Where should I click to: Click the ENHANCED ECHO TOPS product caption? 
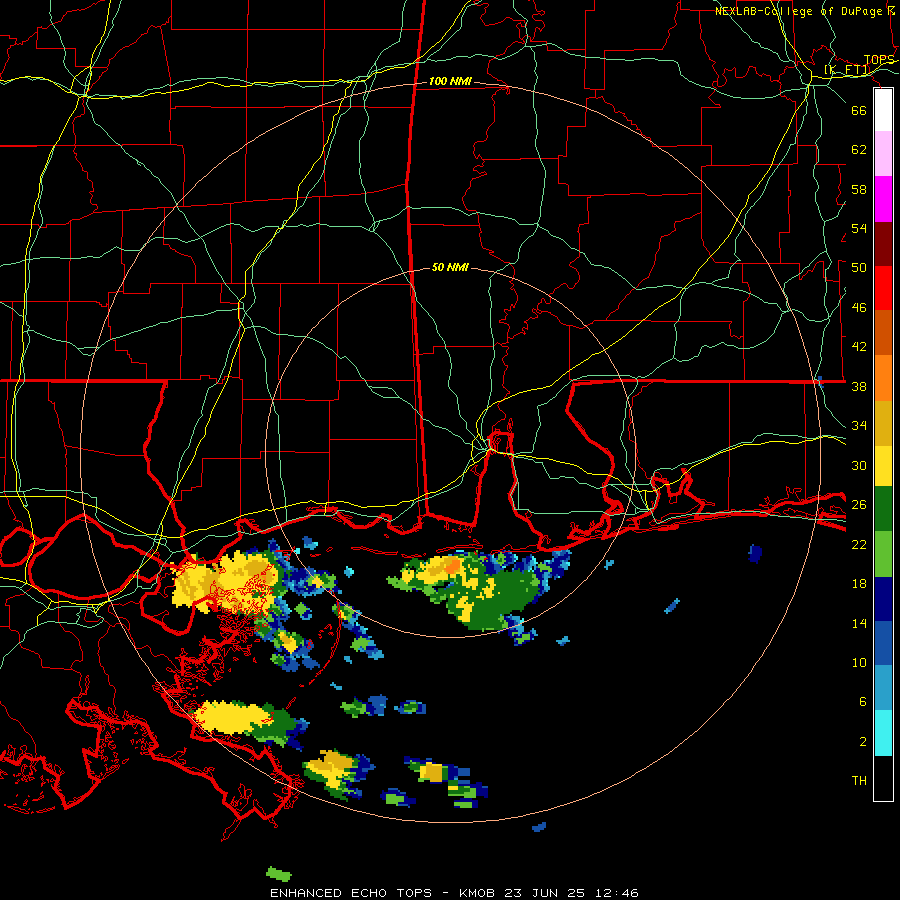[x=351, y=893]
